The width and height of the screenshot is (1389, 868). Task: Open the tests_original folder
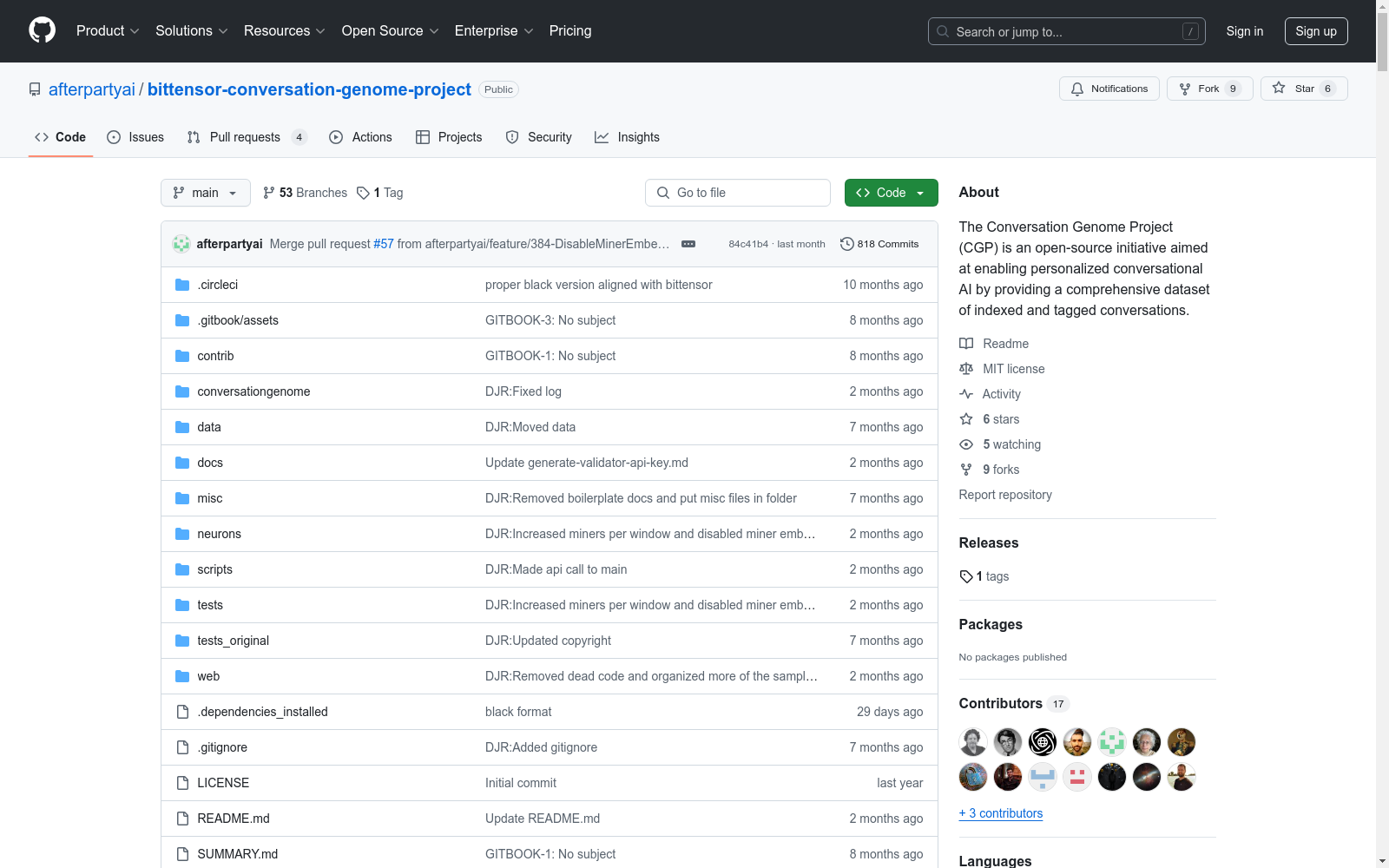pos(233,641)
